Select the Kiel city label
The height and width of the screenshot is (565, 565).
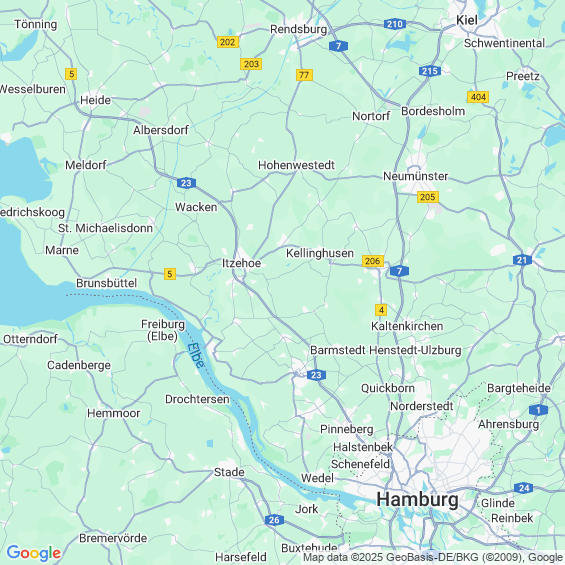467,20
